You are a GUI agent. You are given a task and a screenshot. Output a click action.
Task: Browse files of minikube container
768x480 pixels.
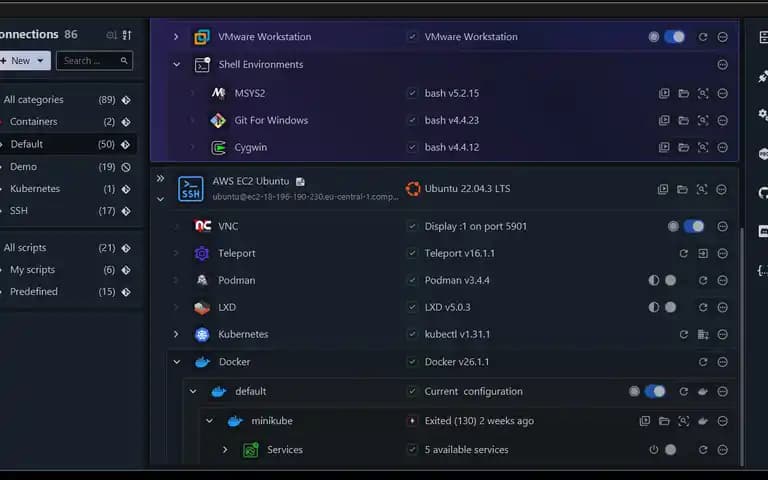pyautogui.click(x=664, y=421)
